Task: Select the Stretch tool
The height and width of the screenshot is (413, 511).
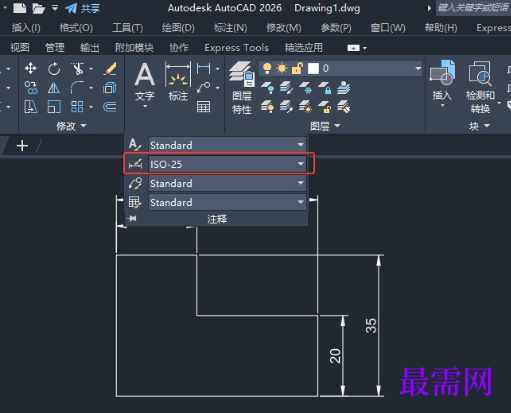Action: 31,107
